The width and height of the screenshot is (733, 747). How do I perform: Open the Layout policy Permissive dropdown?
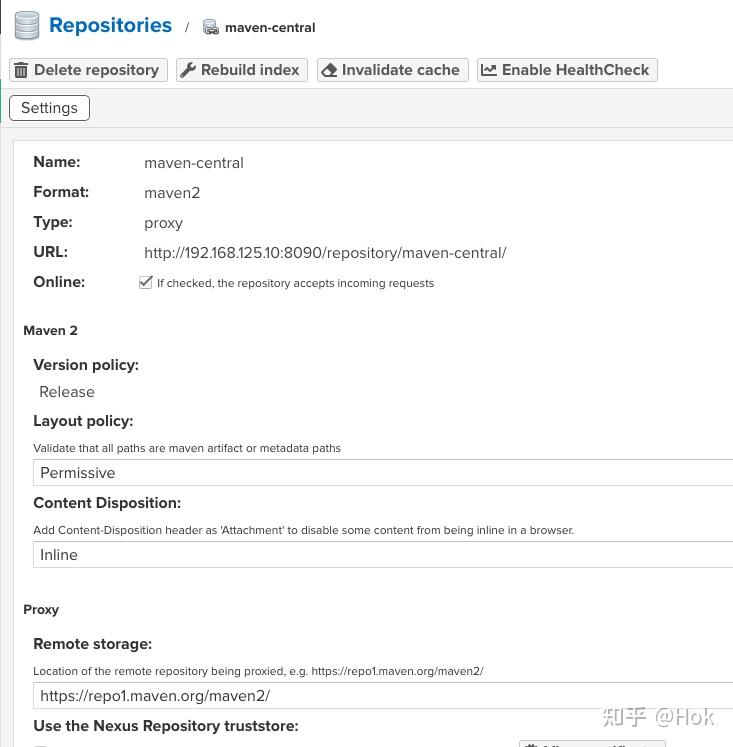[x=383, y=473]
